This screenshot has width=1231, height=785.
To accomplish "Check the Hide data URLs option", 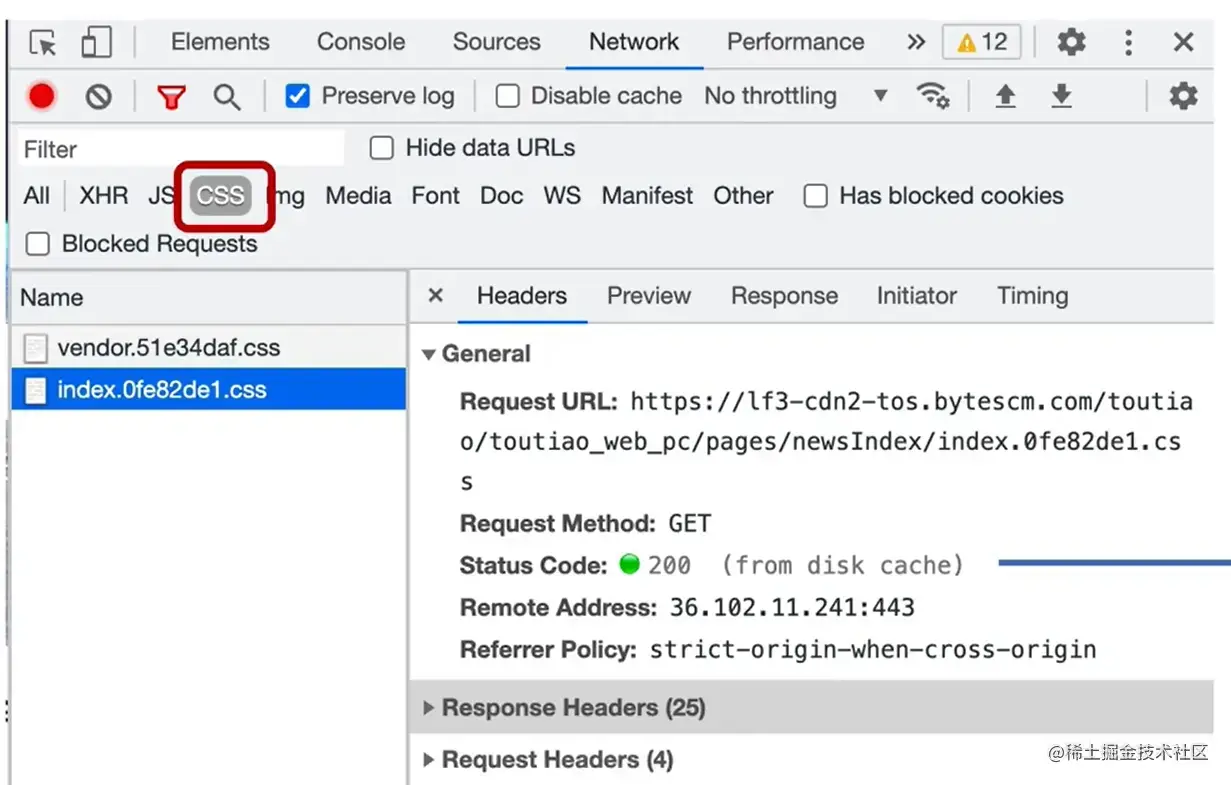I will (382, 149).
